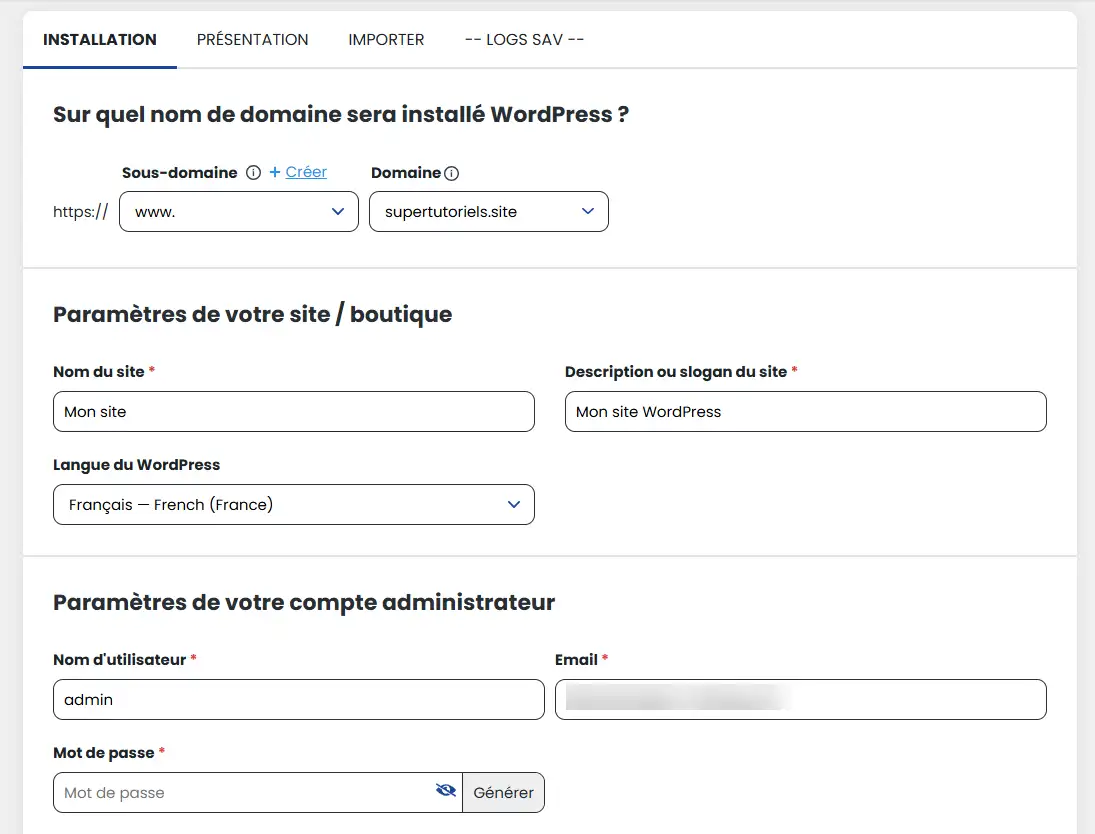This screenshot has height=834, width=1095.
Task: Switch to the PRÉSENTATION tab
Action: (x=252, y=40)
